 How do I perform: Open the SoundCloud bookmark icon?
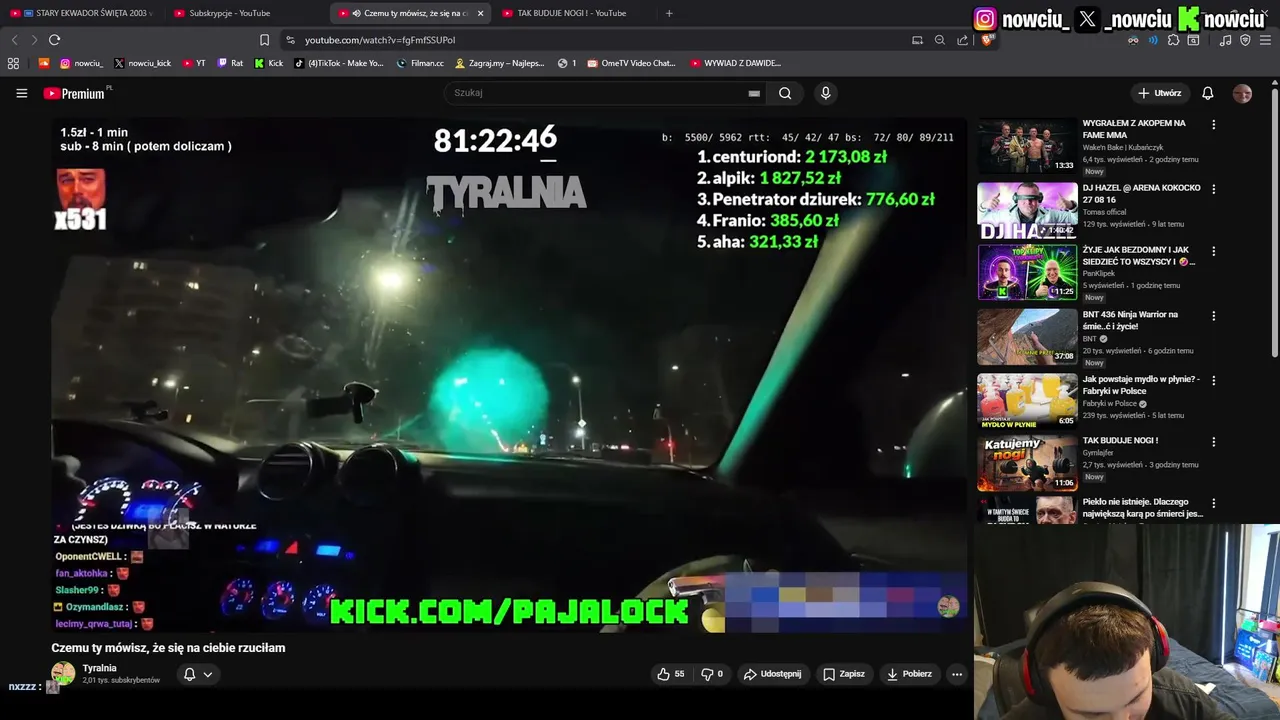[x=43, y=63]
